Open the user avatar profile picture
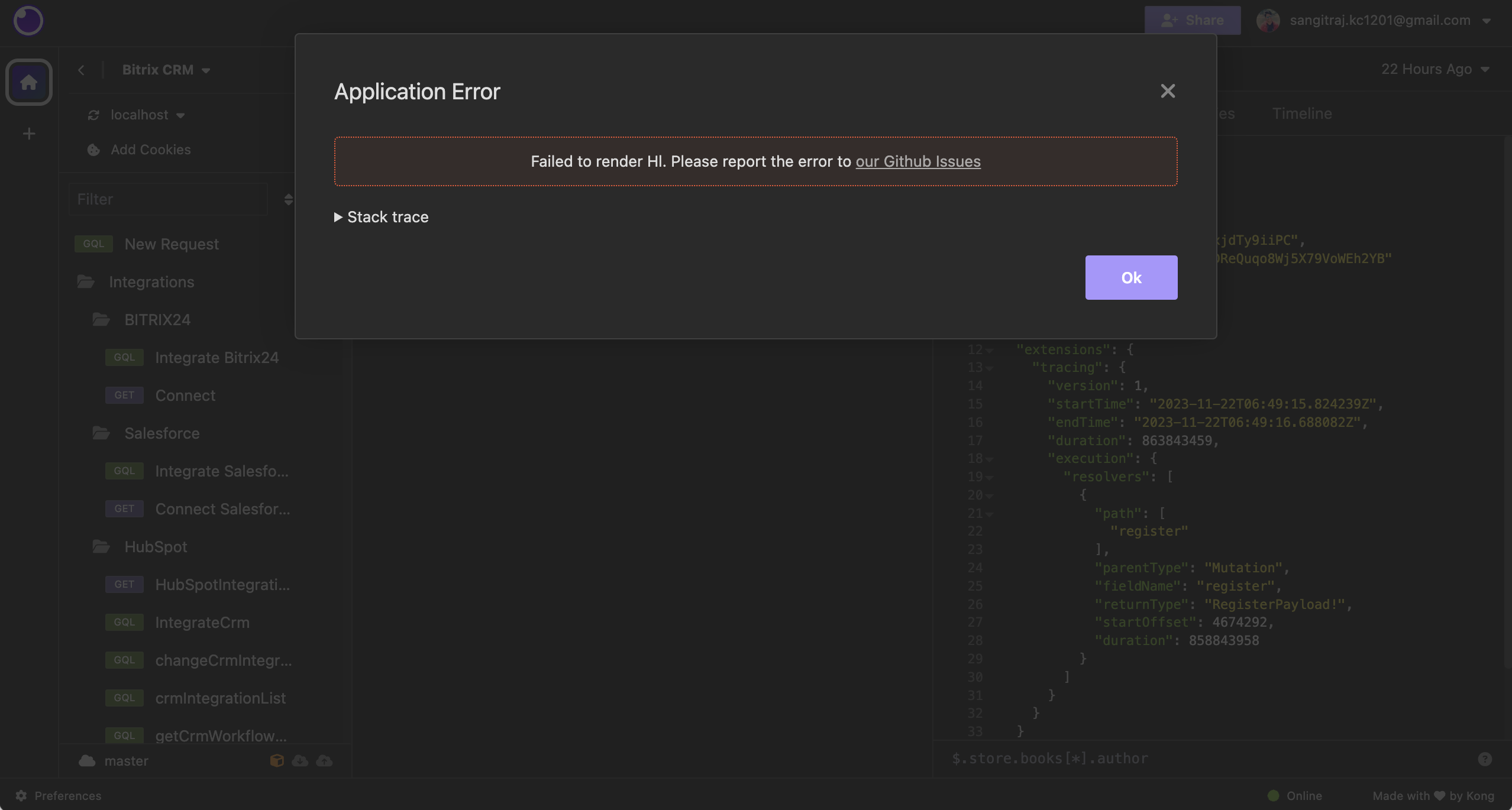 pyautogui.click(x=1269, y=21)
